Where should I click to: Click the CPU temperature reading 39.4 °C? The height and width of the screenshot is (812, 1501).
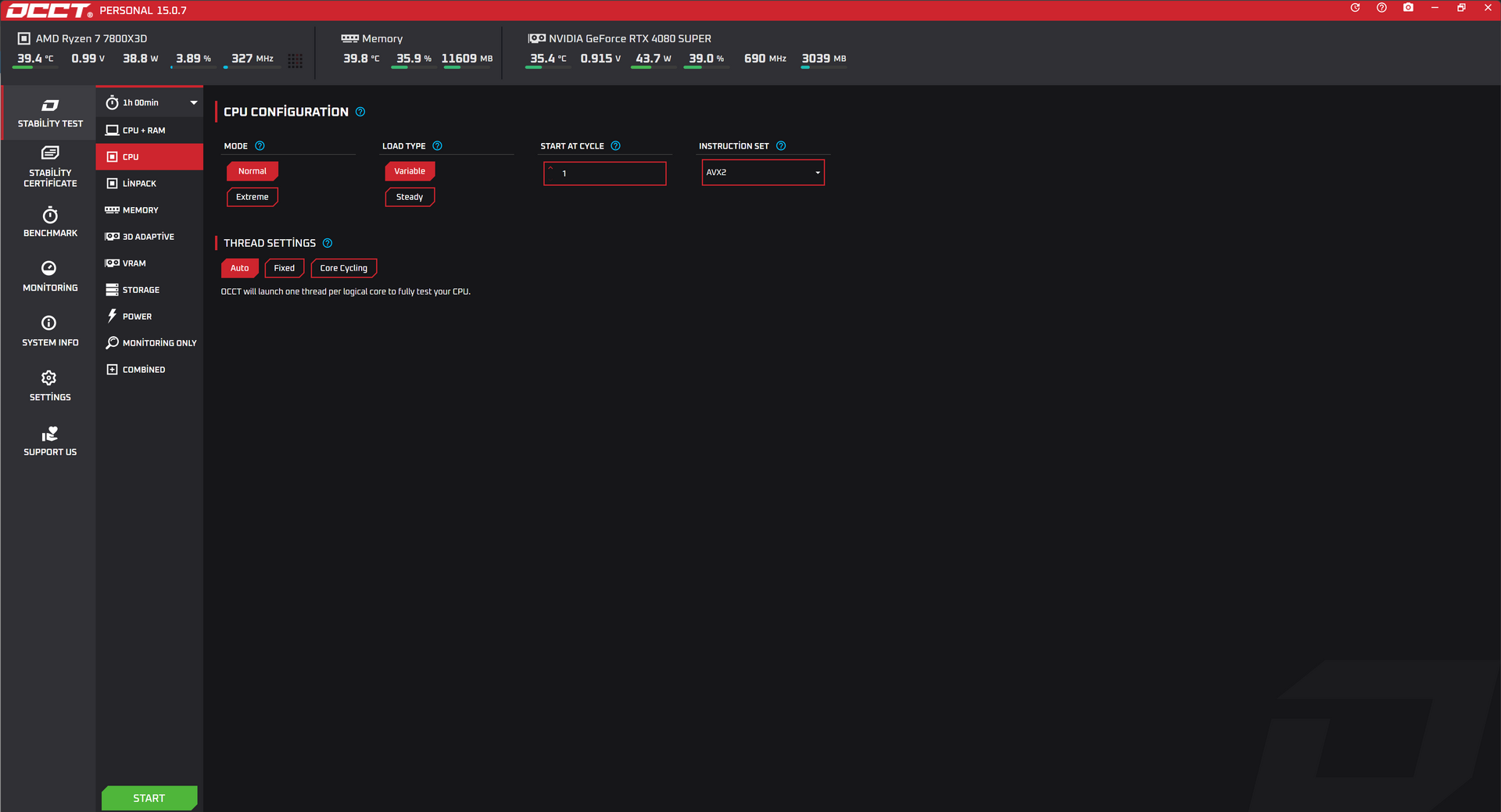(x=36, y=59)
